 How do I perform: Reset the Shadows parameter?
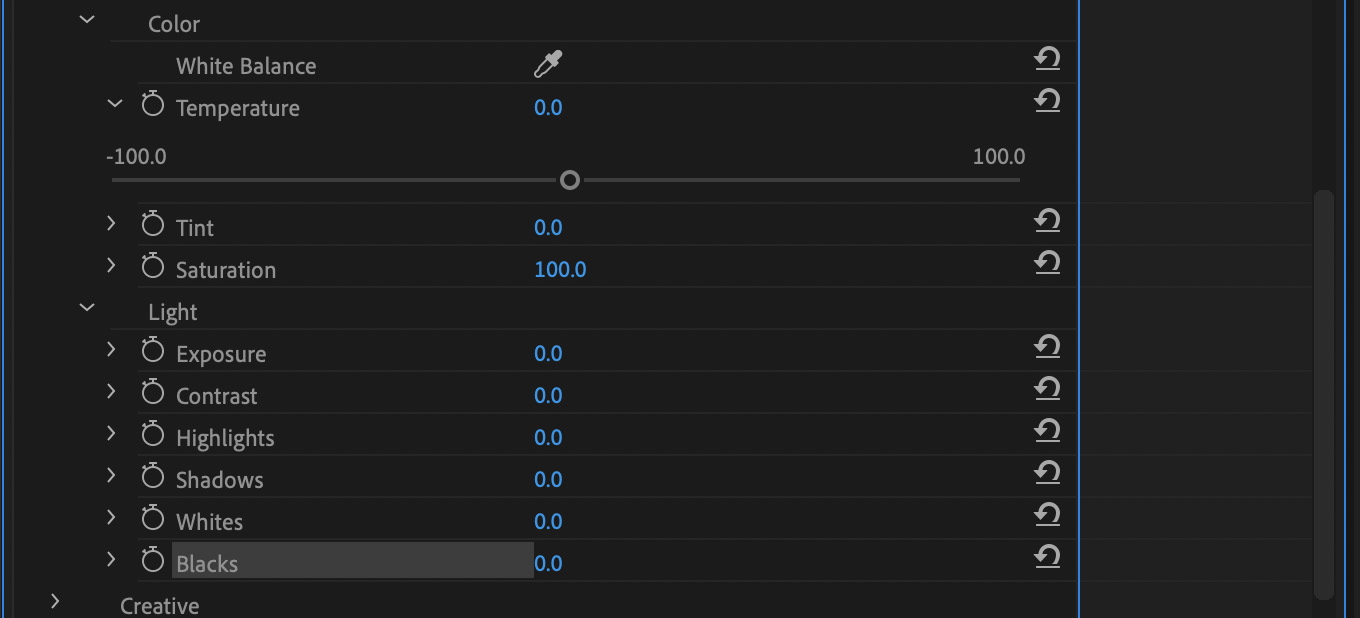tap(1047, 473)
